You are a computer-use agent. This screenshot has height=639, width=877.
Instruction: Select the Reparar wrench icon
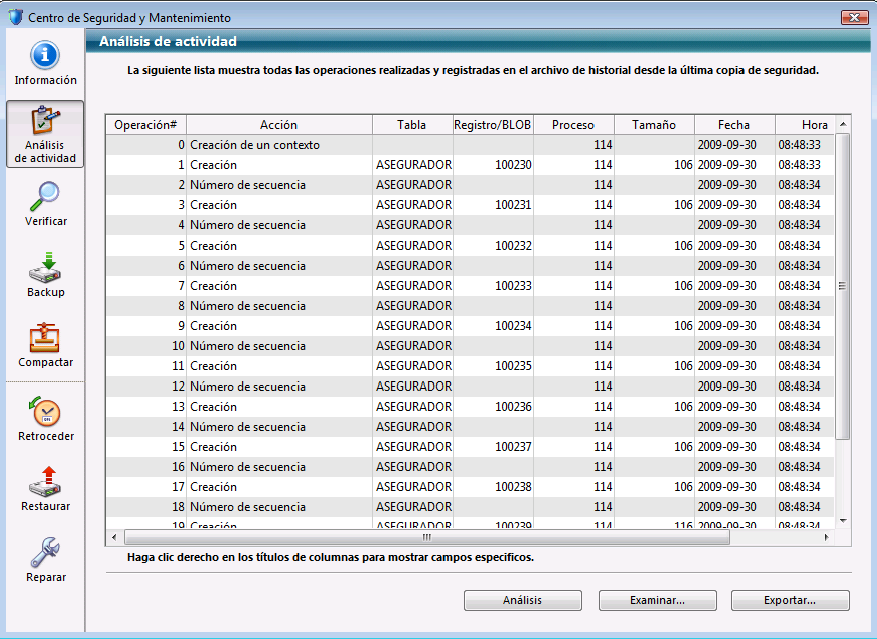click(45, 553)
